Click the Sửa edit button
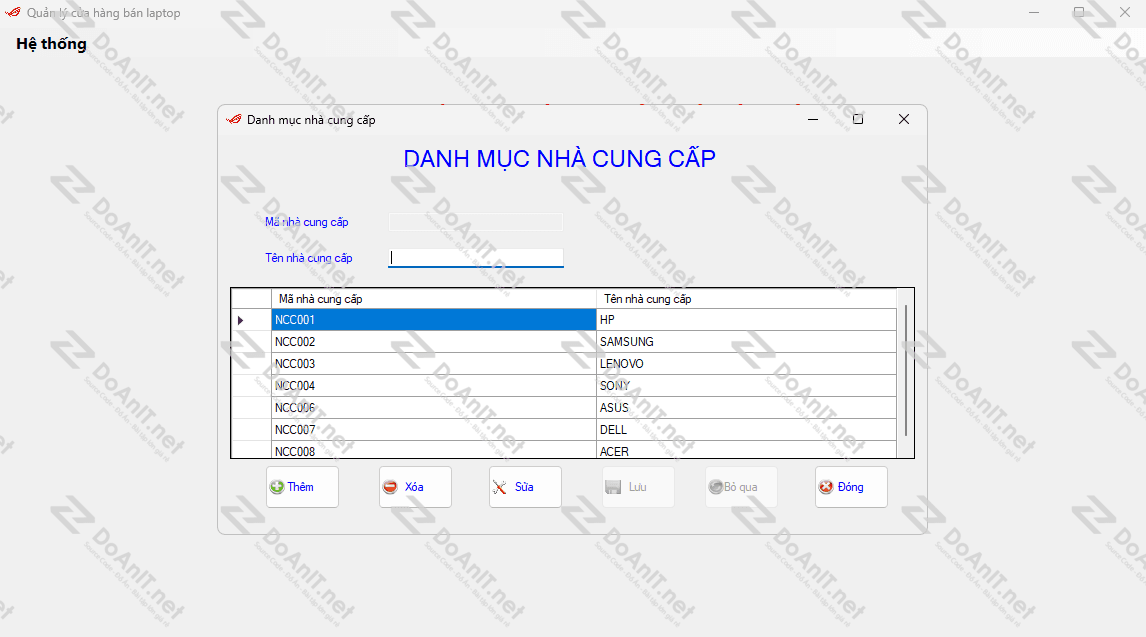This screenshot has width=1146, height=637. coord(525,487)
